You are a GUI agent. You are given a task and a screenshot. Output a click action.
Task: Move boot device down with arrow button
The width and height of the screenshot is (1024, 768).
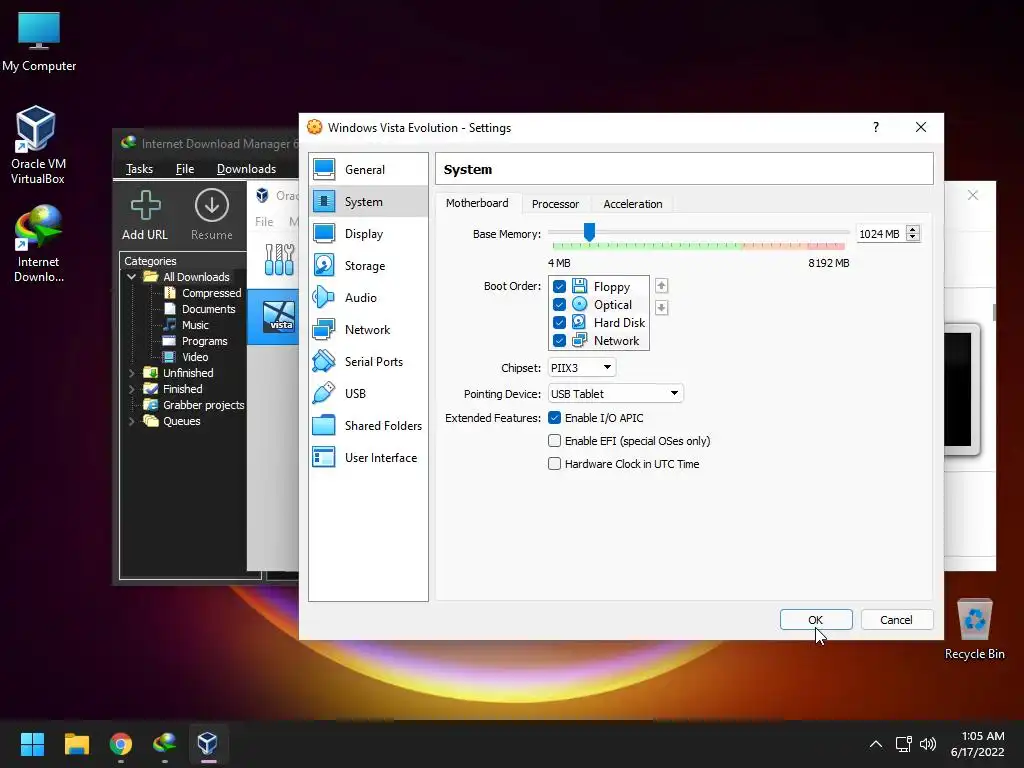click(x=661, y=308)
